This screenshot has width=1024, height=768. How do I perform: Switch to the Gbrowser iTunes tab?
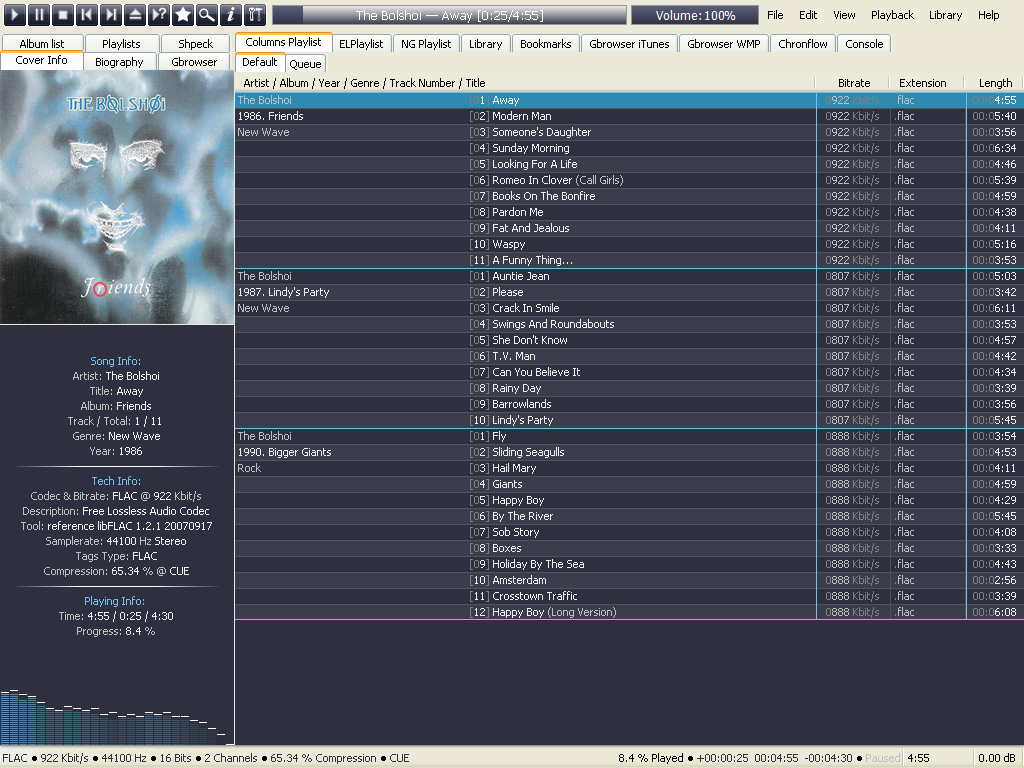click(629, 44)
